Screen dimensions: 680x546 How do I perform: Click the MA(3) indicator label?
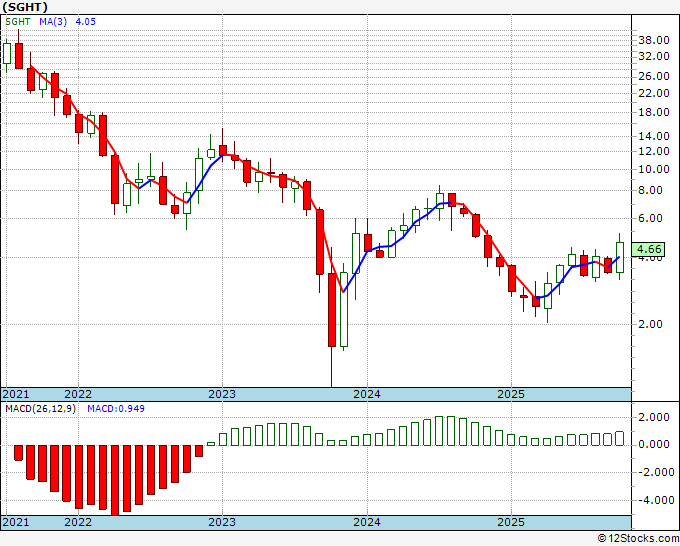pos(53,22)
